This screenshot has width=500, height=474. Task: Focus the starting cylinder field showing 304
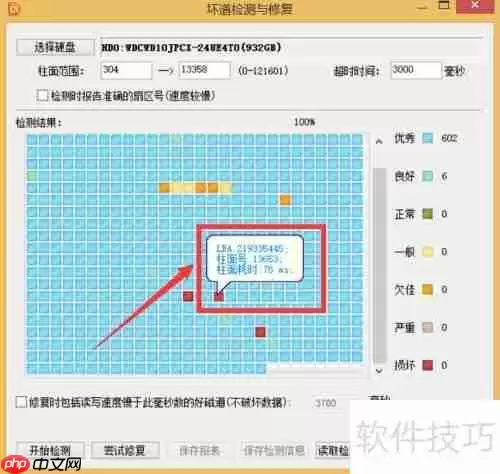coord(126,70)
